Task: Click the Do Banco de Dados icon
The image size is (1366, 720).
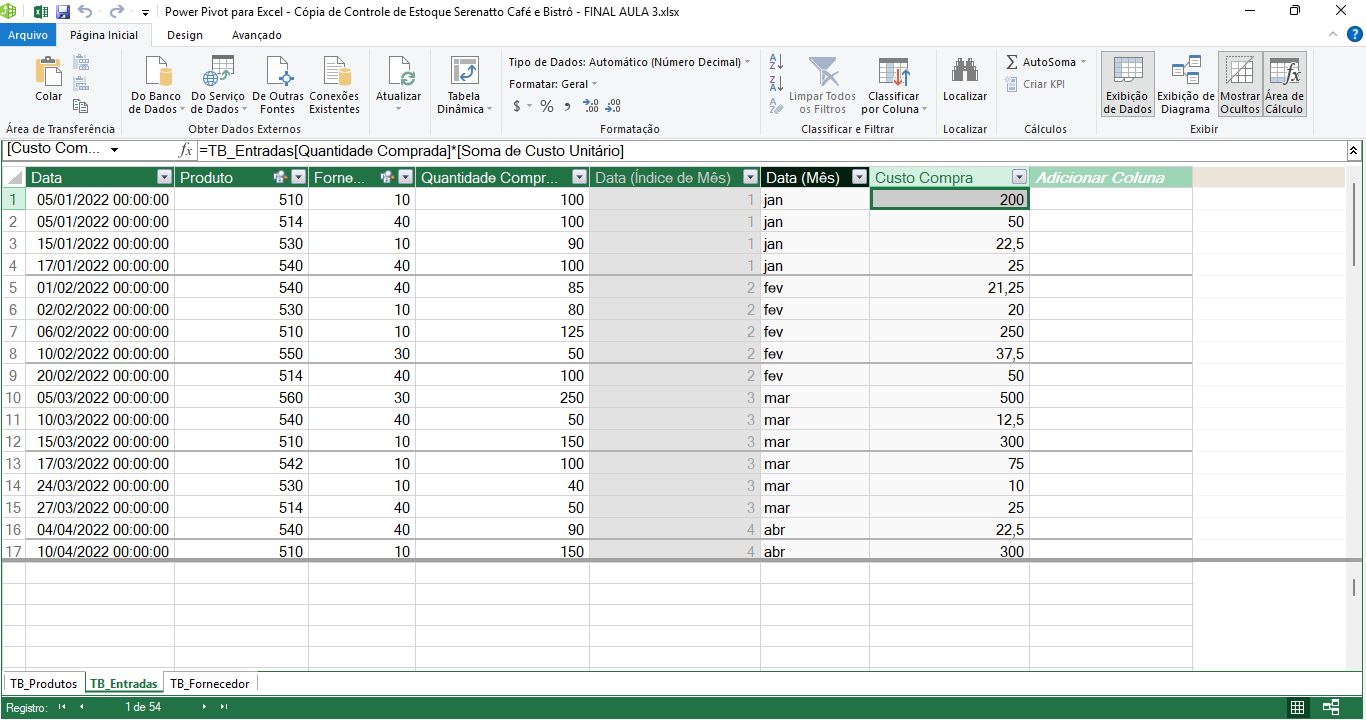Action: pyautogui.click(x=160, y=72)
